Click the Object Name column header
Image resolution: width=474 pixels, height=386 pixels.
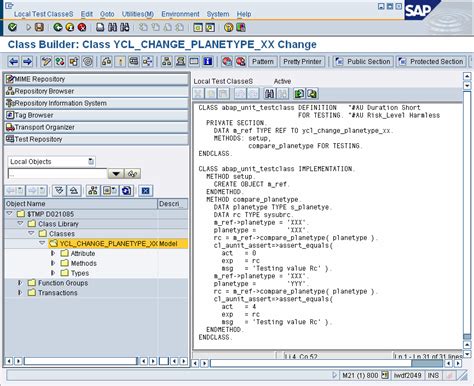pyautogui.click(x=81, y=204)
